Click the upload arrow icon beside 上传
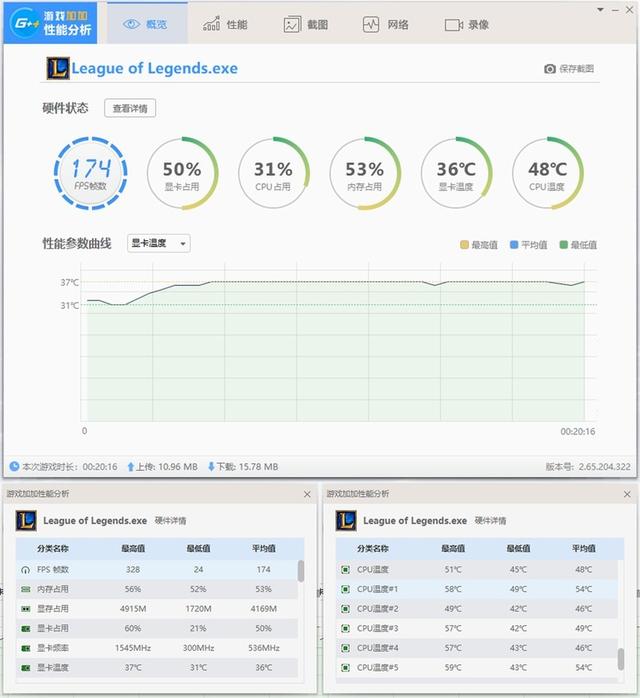 [x=131, y=467]
